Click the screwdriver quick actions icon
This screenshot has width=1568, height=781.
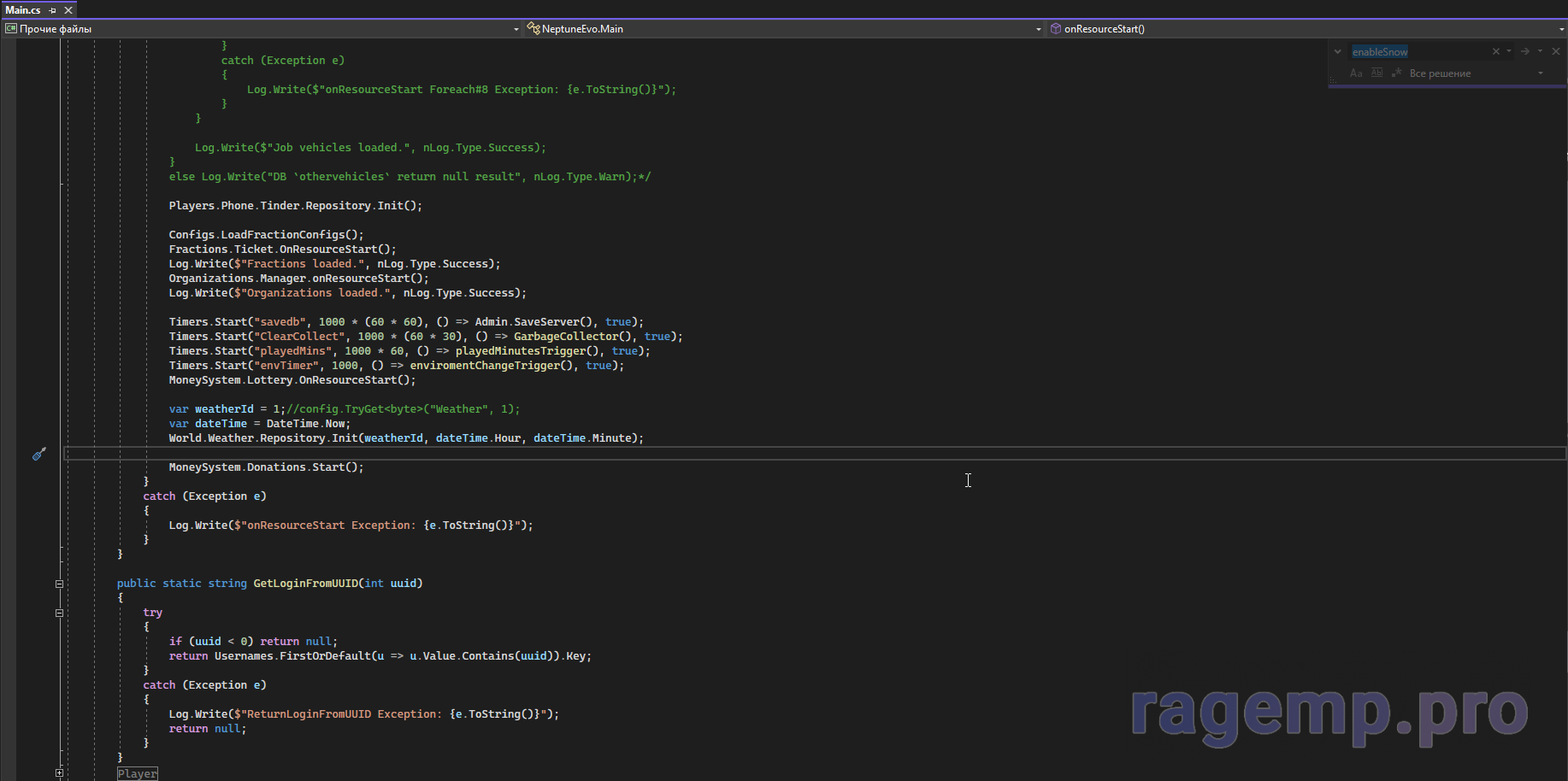[x=38, y=454]
